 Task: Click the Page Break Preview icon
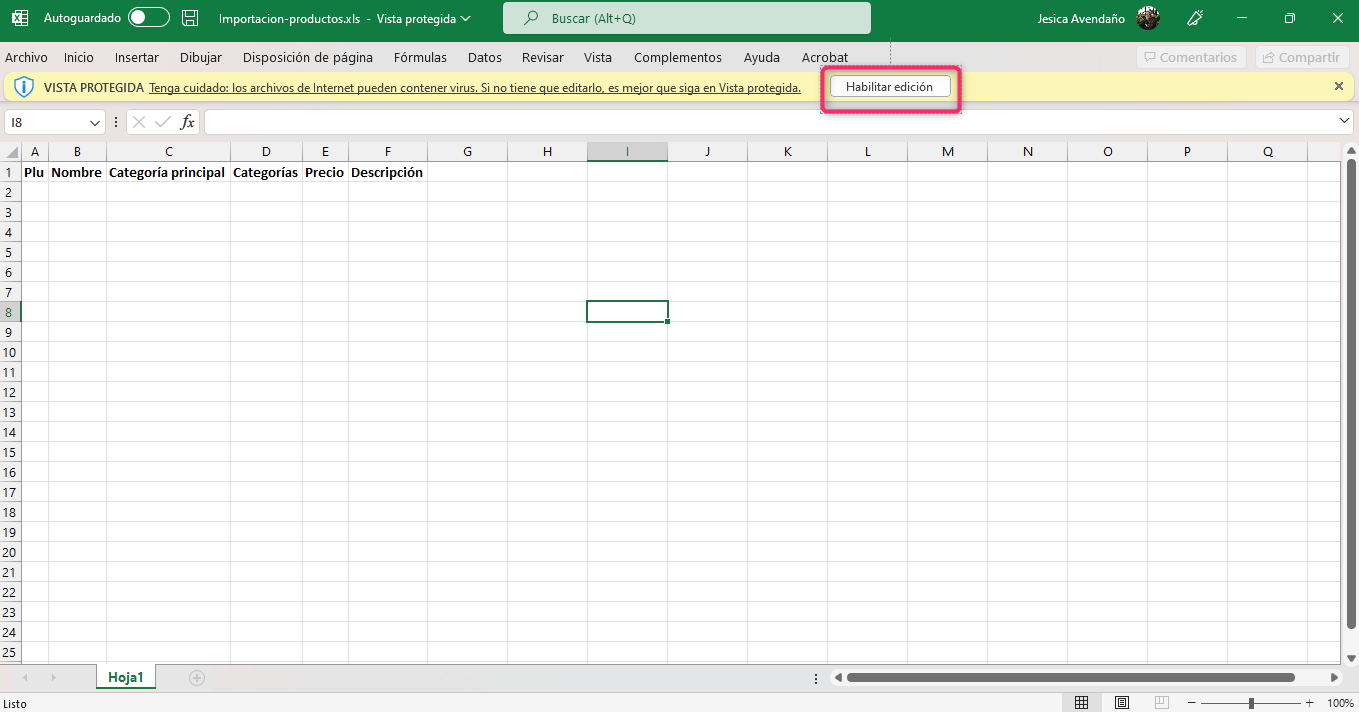coord(1161,703)
